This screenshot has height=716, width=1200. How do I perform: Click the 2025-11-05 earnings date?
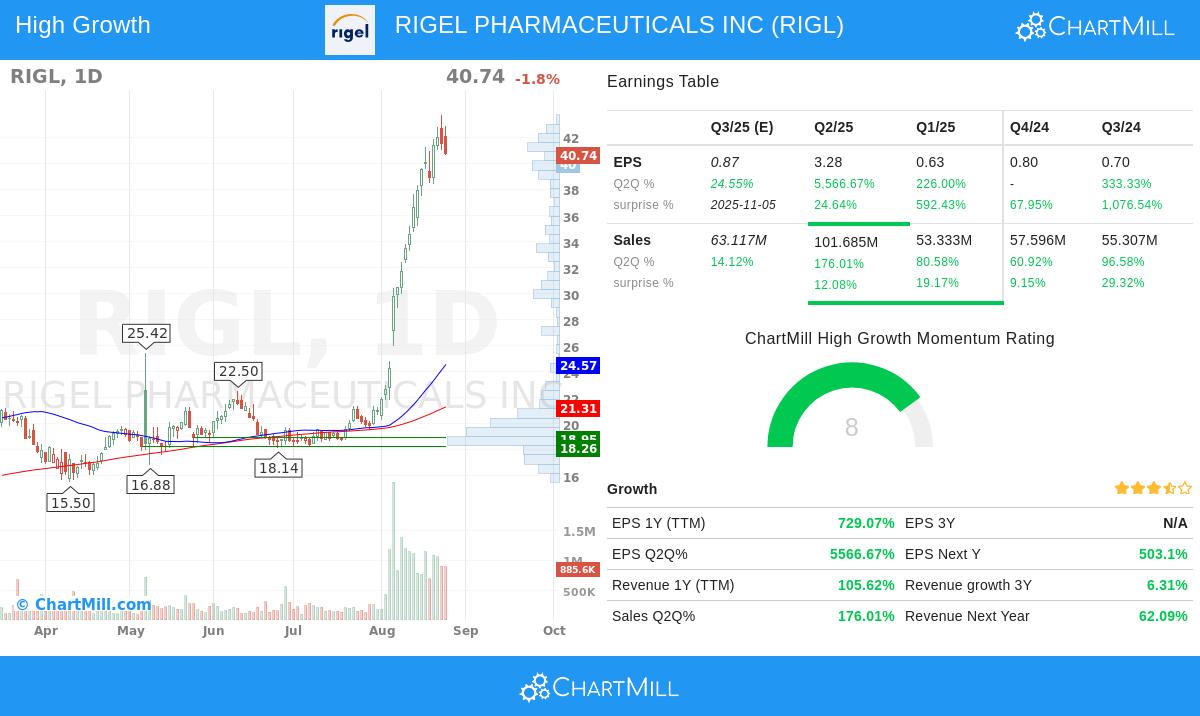(x=743, y=205)
